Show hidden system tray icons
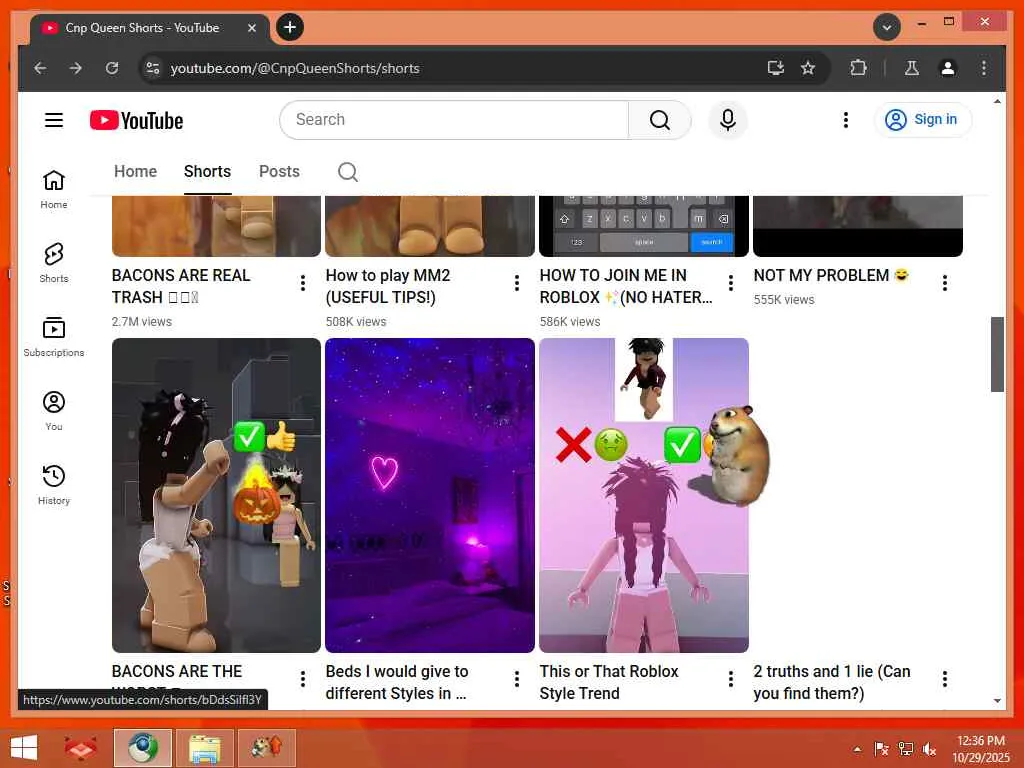The height and width of the screenshot is (768, 1024). 857,749
